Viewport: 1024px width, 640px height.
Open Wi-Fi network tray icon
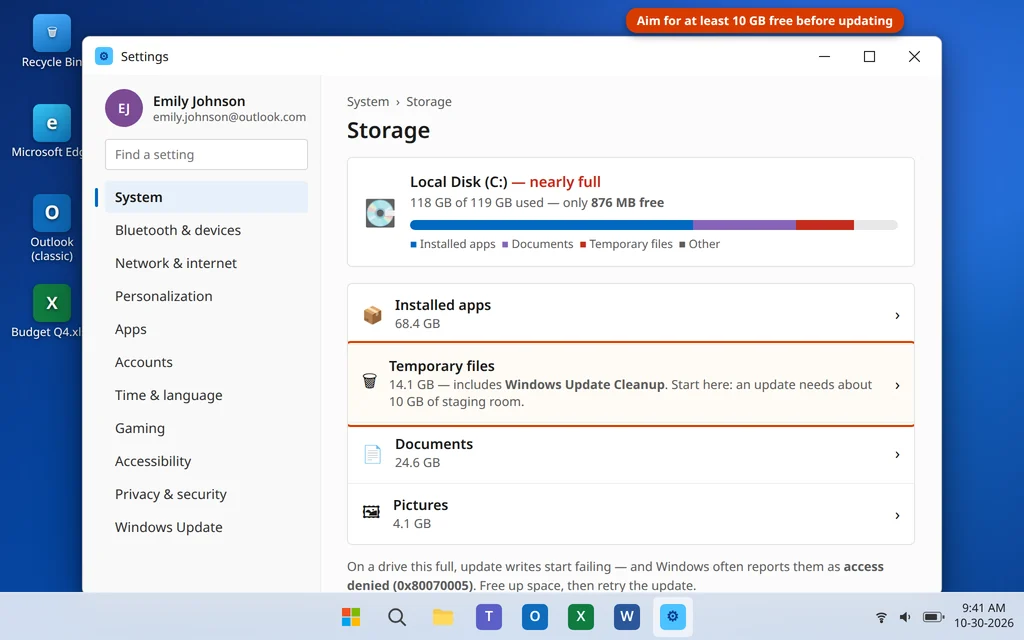click(x=881, y=617)
